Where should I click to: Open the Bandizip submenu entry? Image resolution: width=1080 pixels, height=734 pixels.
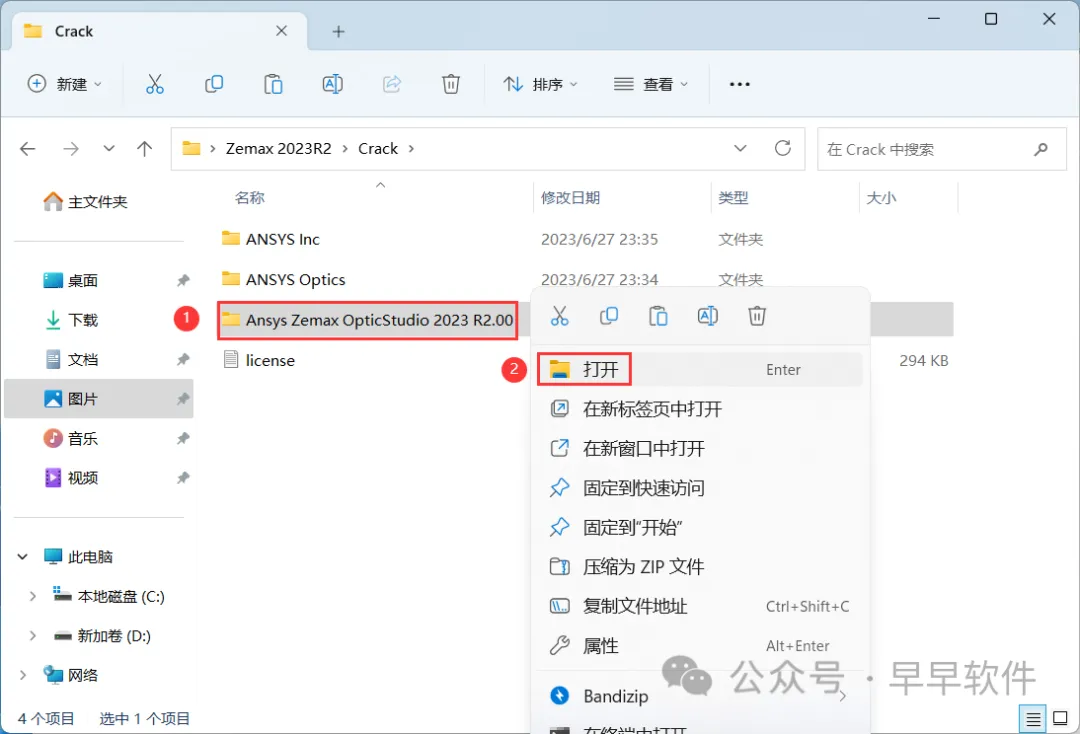pos(700,696)
